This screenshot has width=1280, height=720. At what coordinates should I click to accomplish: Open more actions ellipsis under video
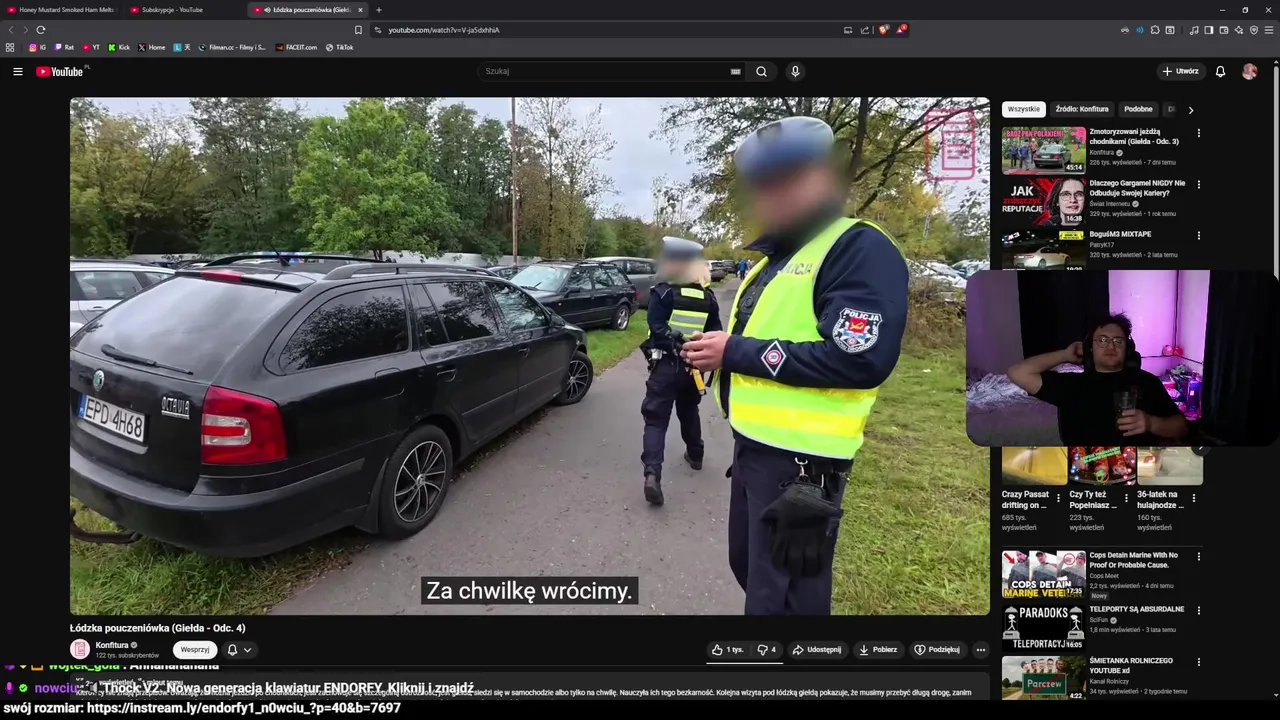[980, 649]
